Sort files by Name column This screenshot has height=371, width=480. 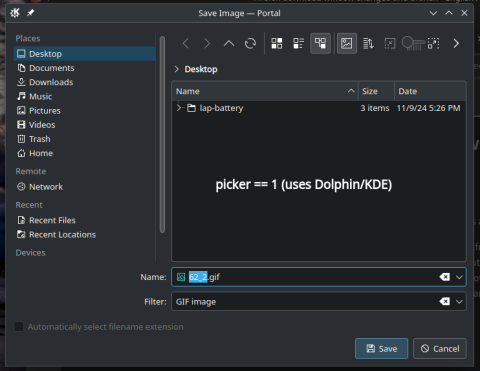[265, 91]
